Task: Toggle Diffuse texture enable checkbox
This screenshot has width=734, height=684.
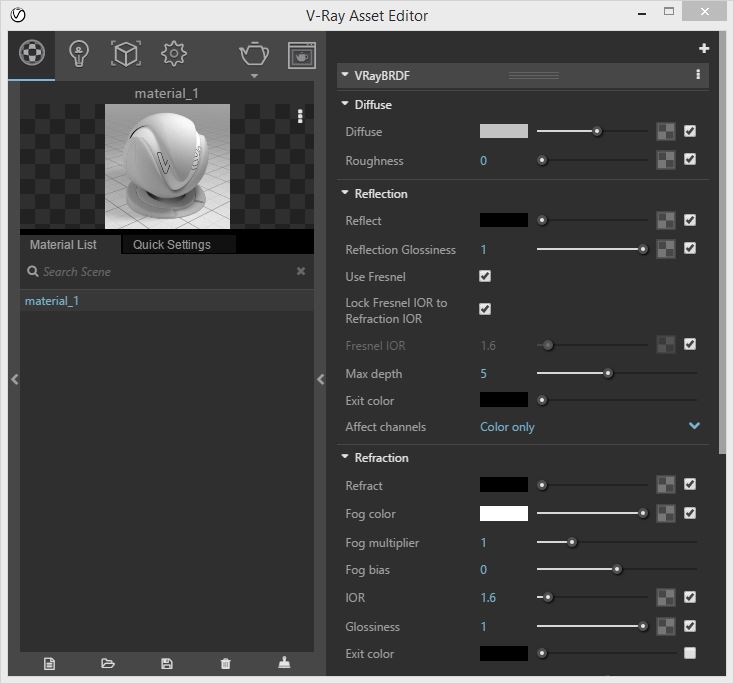Action: pyautogui.click(x=690, y=131)
